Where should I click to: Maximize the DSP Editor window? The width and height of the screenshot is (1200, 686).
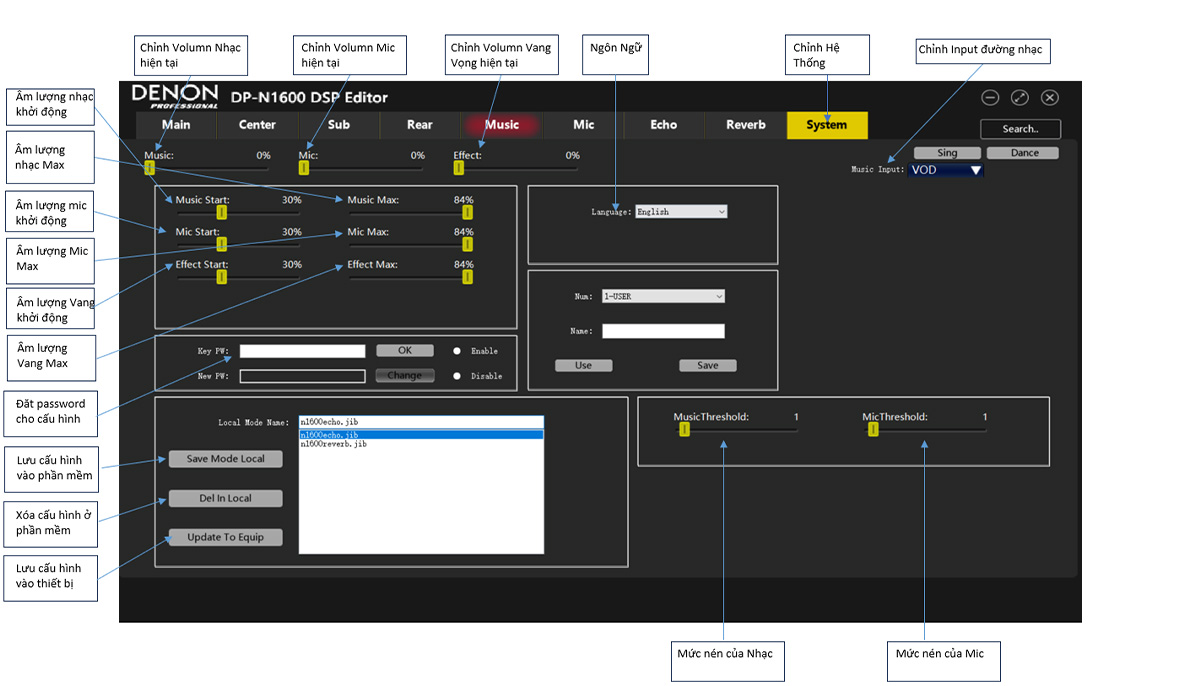(1019, 97)
